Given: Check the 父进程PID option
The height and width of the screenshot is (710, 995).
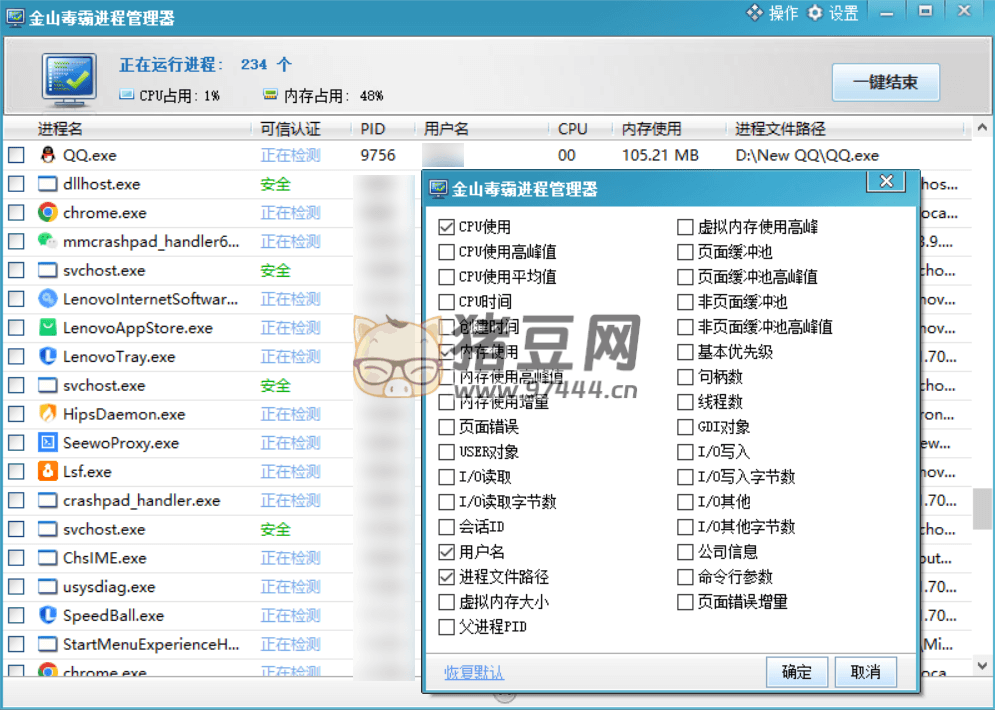Looking at the screenshot, I should coord(447,627).
